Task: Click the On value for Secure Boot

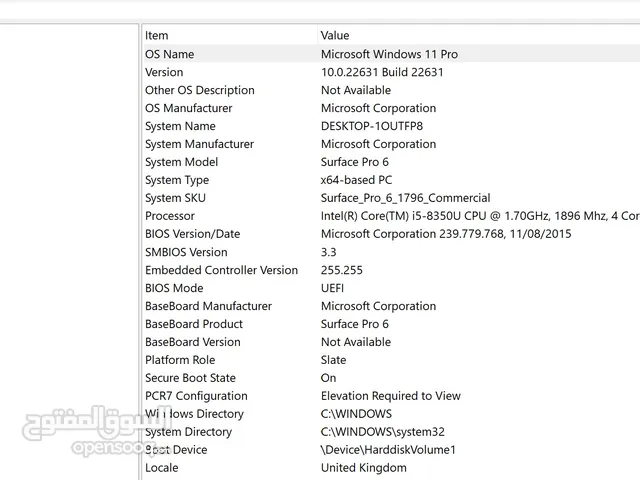Action: pos(329,378)
